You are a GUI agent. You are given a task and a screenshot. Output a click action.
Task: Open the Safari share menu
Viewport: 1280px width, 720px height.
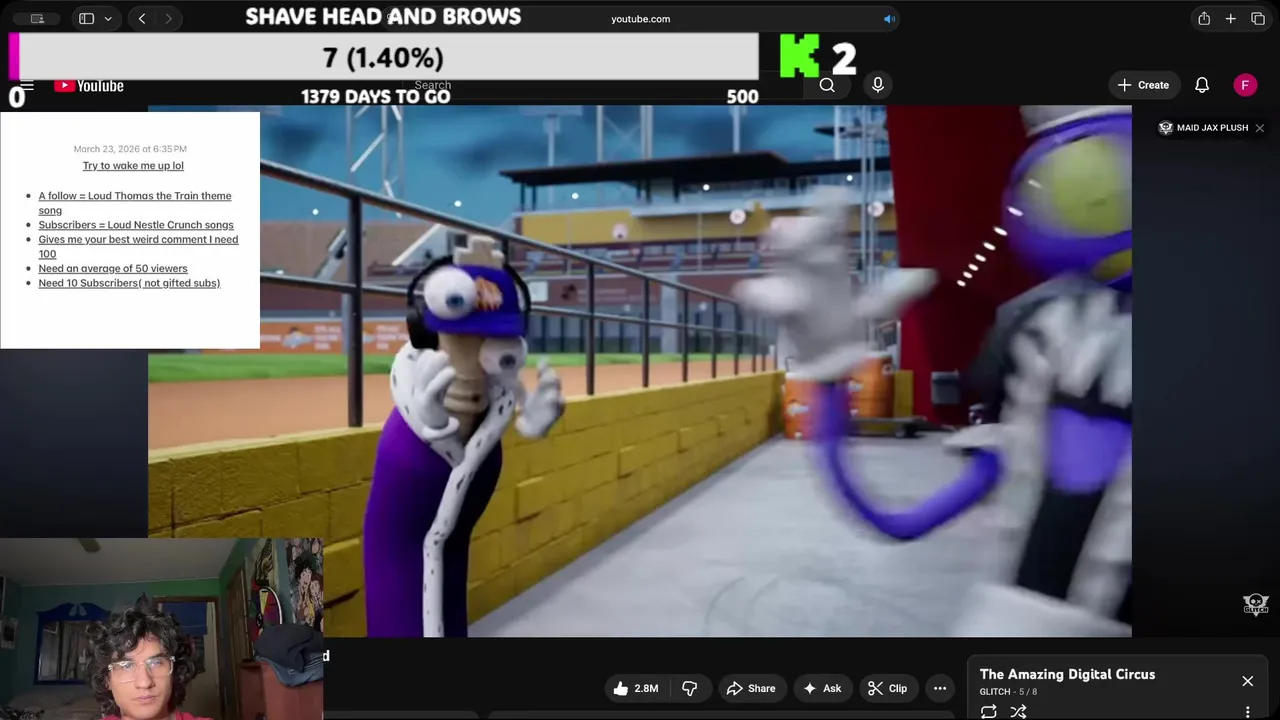[x=1204, y=18]
